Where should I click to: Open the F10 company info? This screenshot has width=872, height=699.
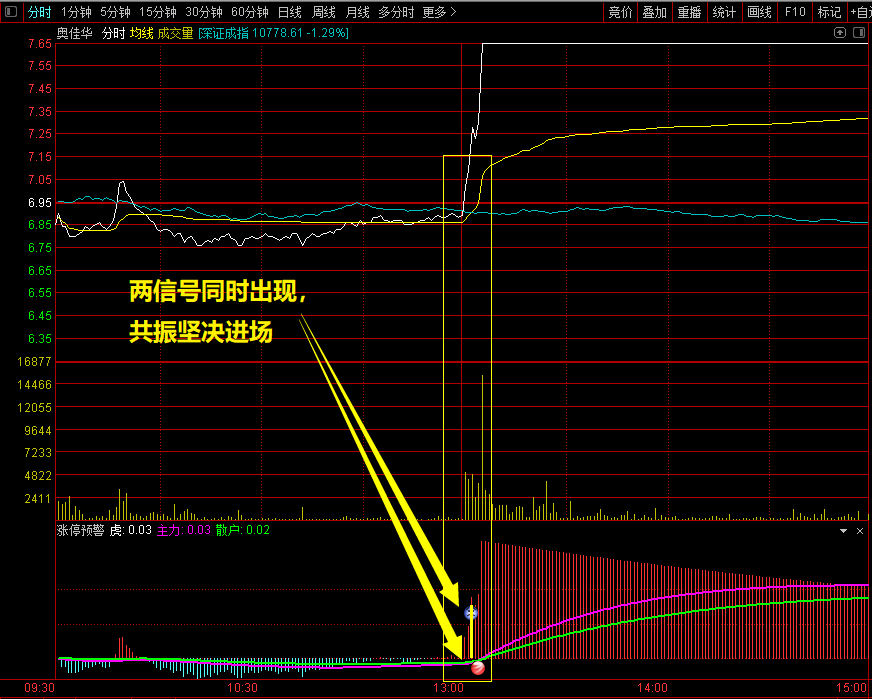(794, 12)
